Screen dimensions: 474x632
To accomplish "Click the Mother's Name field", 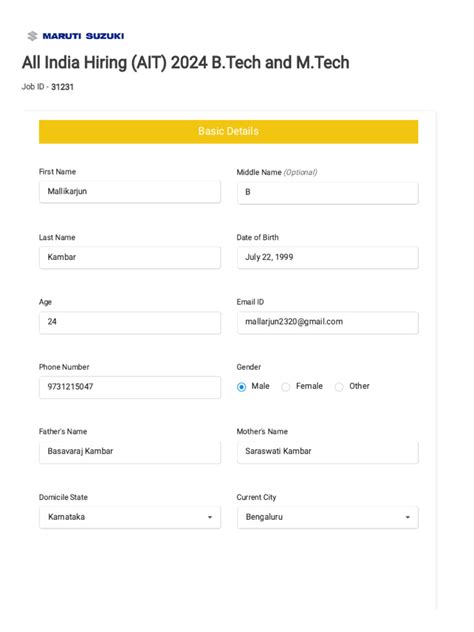I will 328,452.
